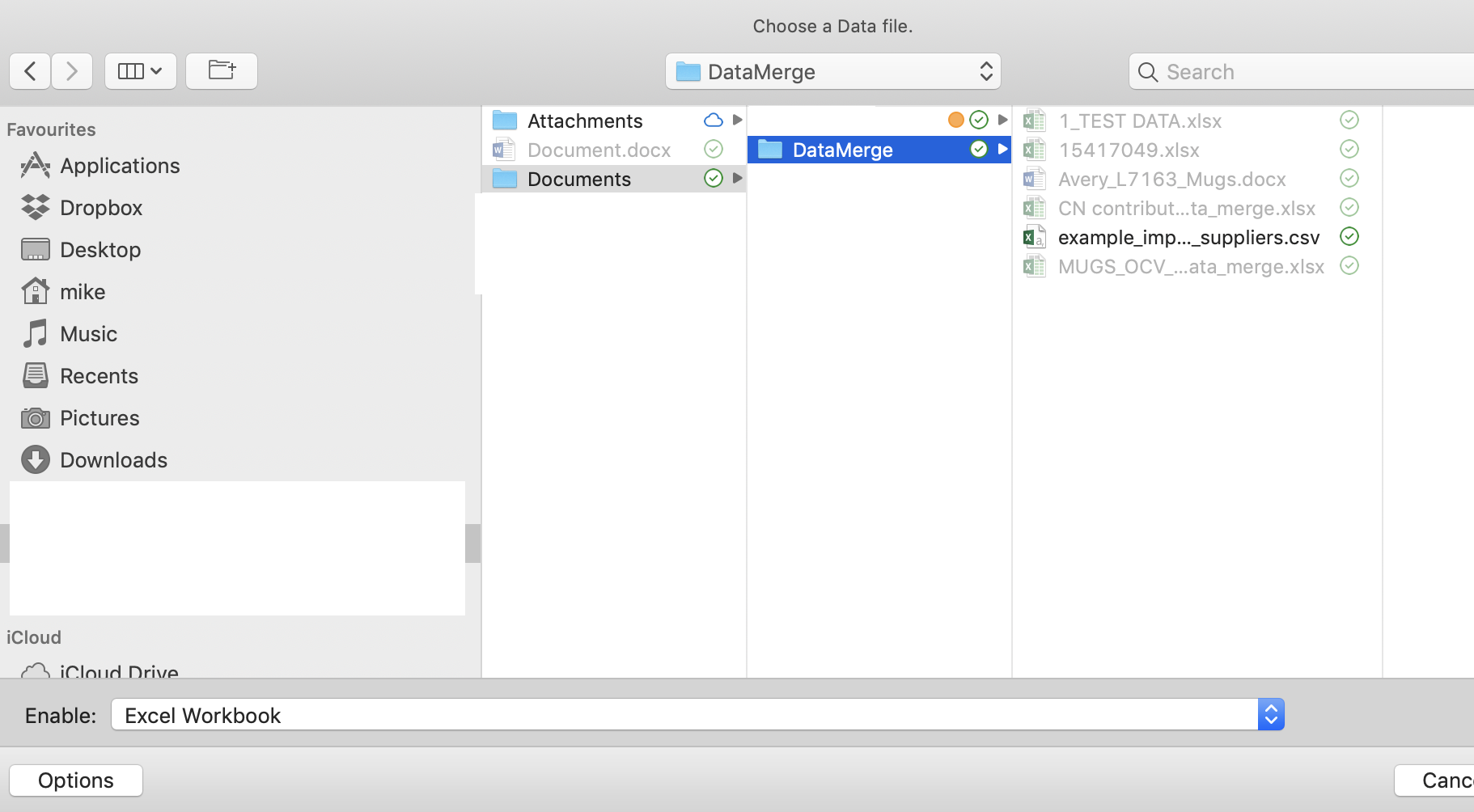Click the Recents tray icon

pyautogui.click(x=36, y=375)
